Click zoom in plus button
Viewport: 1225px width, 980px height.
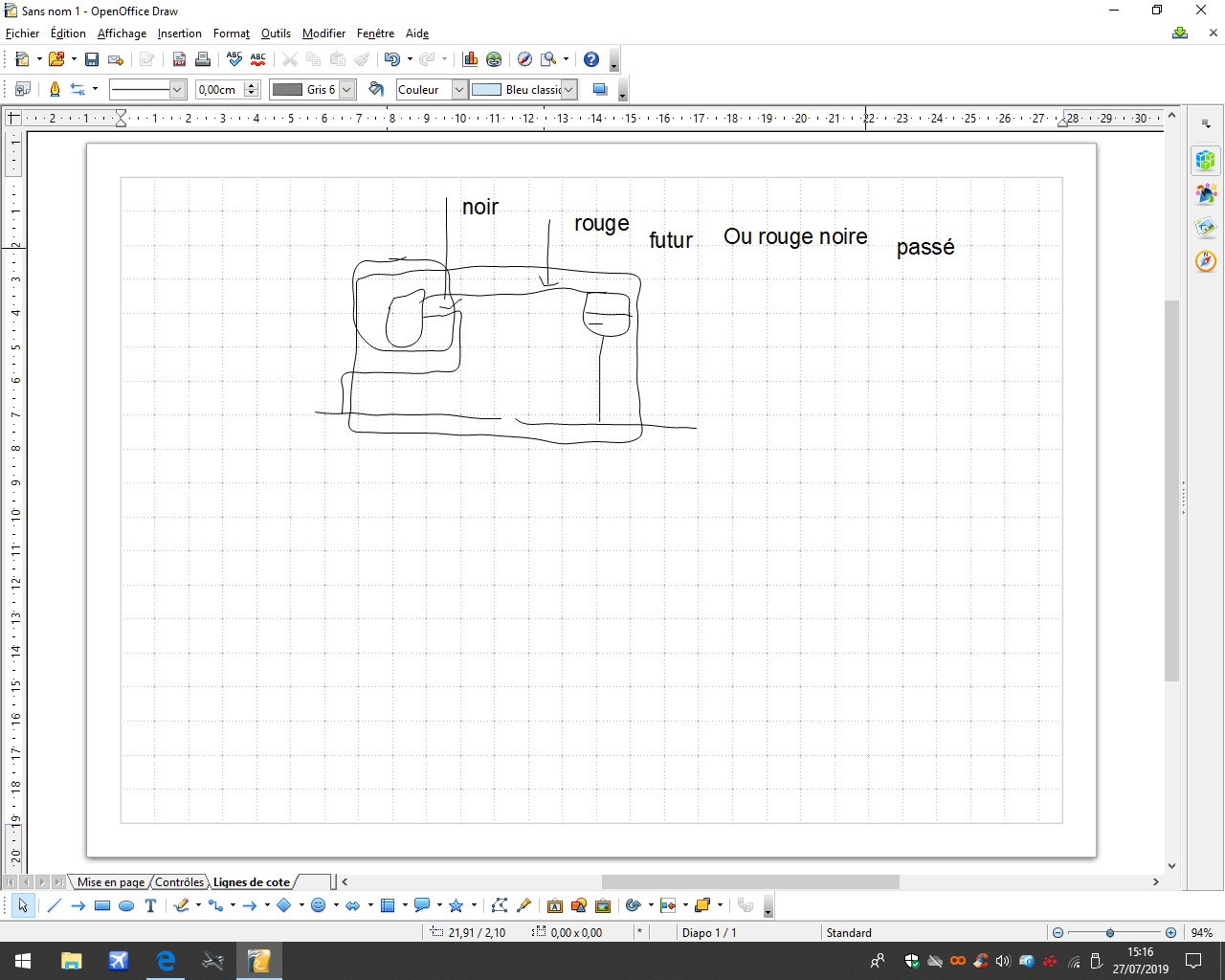1170,932
